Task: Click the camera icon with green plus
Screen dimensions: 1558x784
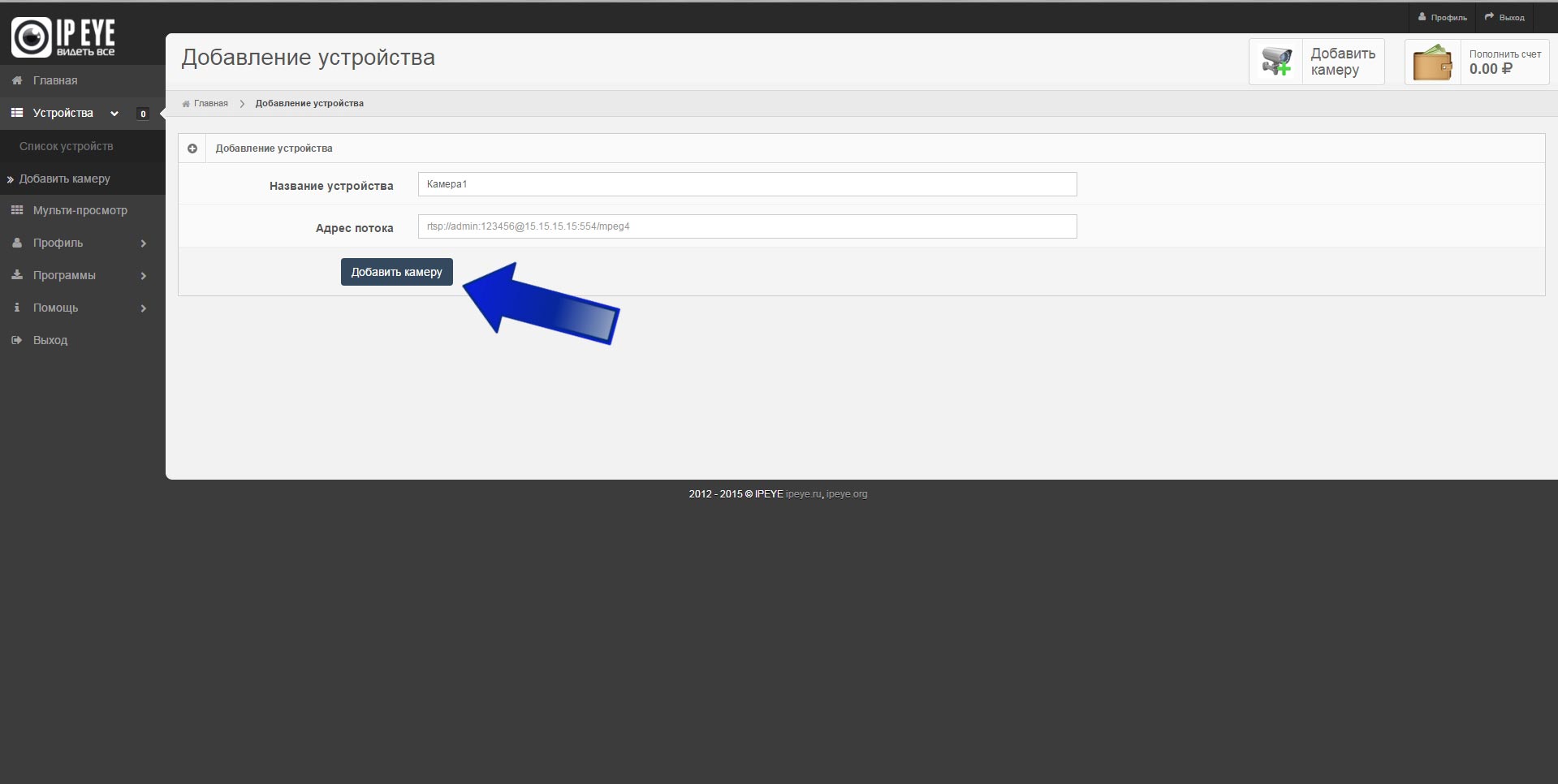Action: (1276, 62)
